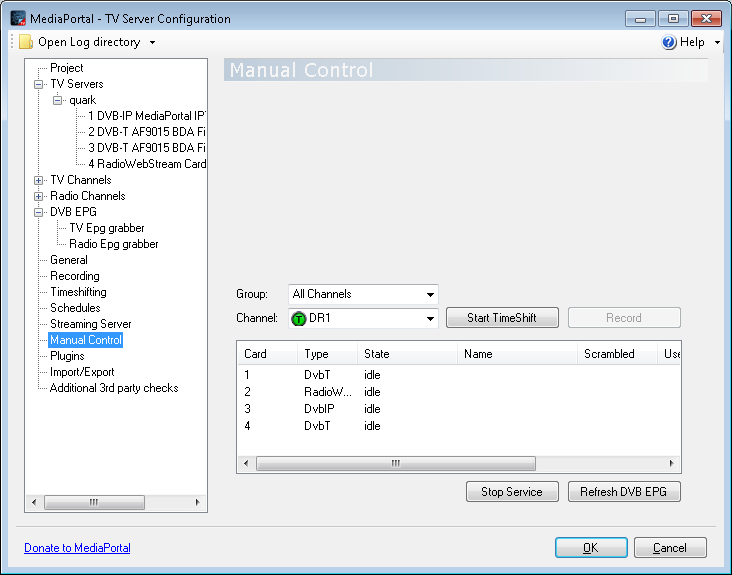Image resolution: width=732 pixels, height=575 pixels.
Task: Click the tree panel scroll right arrow
Action: click(197, 503)
